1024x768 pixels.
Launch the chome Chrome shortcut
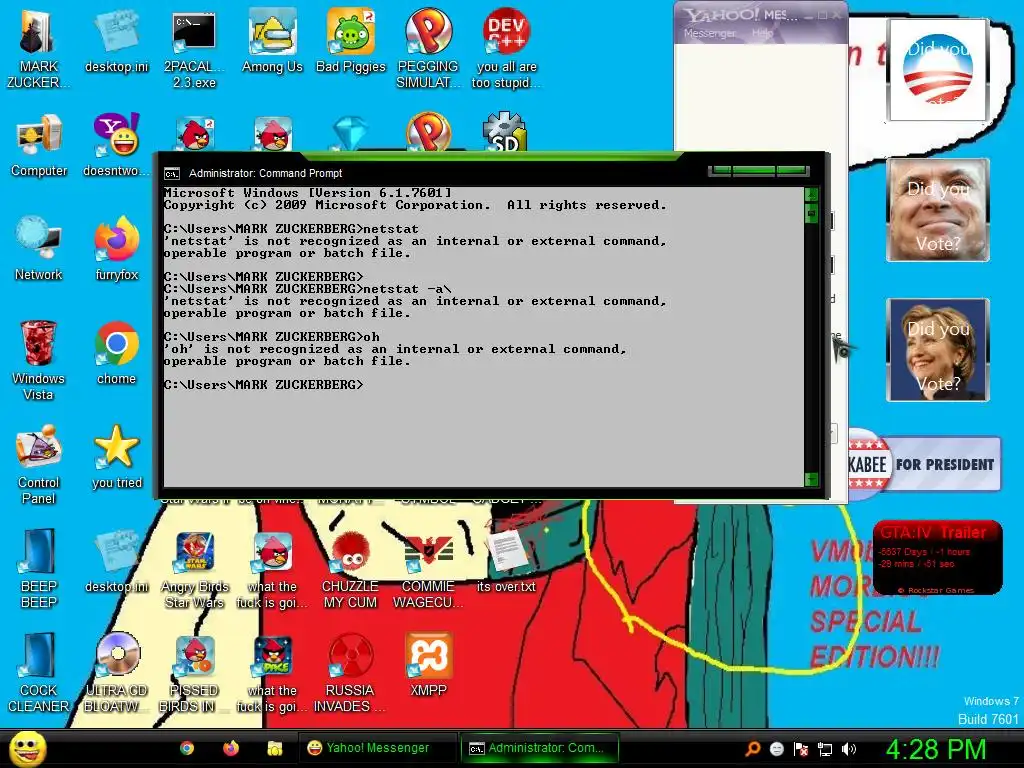[x=116, y=353]
